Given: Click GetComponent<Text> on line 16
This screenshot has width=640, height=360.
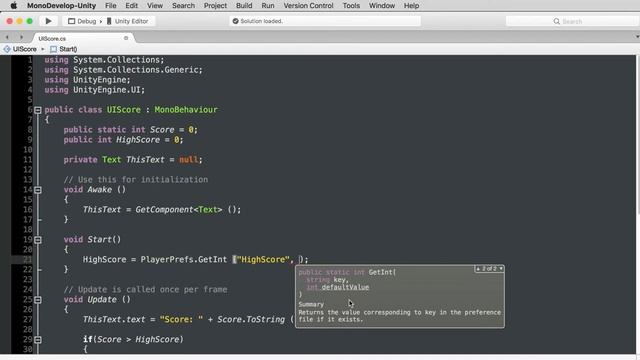Looking at the screenshot, I should click(x=179, y=210).
